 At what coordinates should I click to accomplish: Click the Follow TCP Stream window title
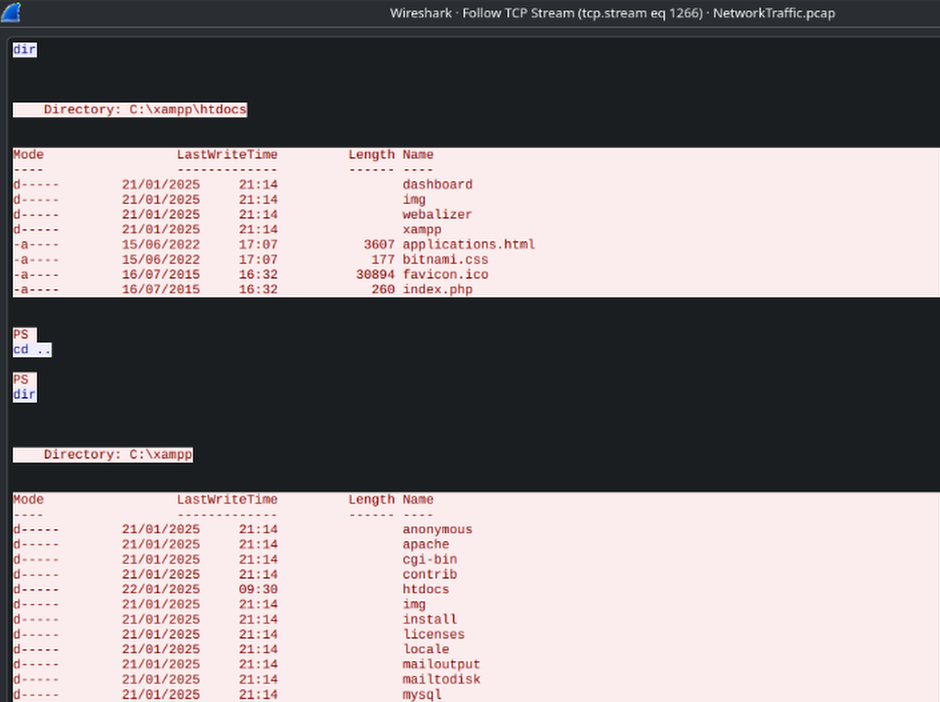coord(611,13)
